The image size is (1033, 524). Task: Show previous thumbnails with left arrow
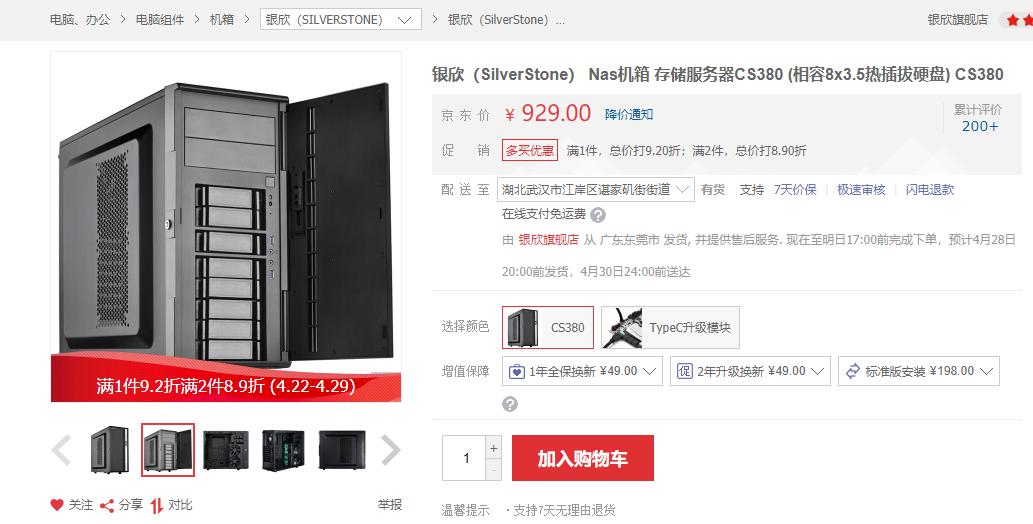click(61, 450)
